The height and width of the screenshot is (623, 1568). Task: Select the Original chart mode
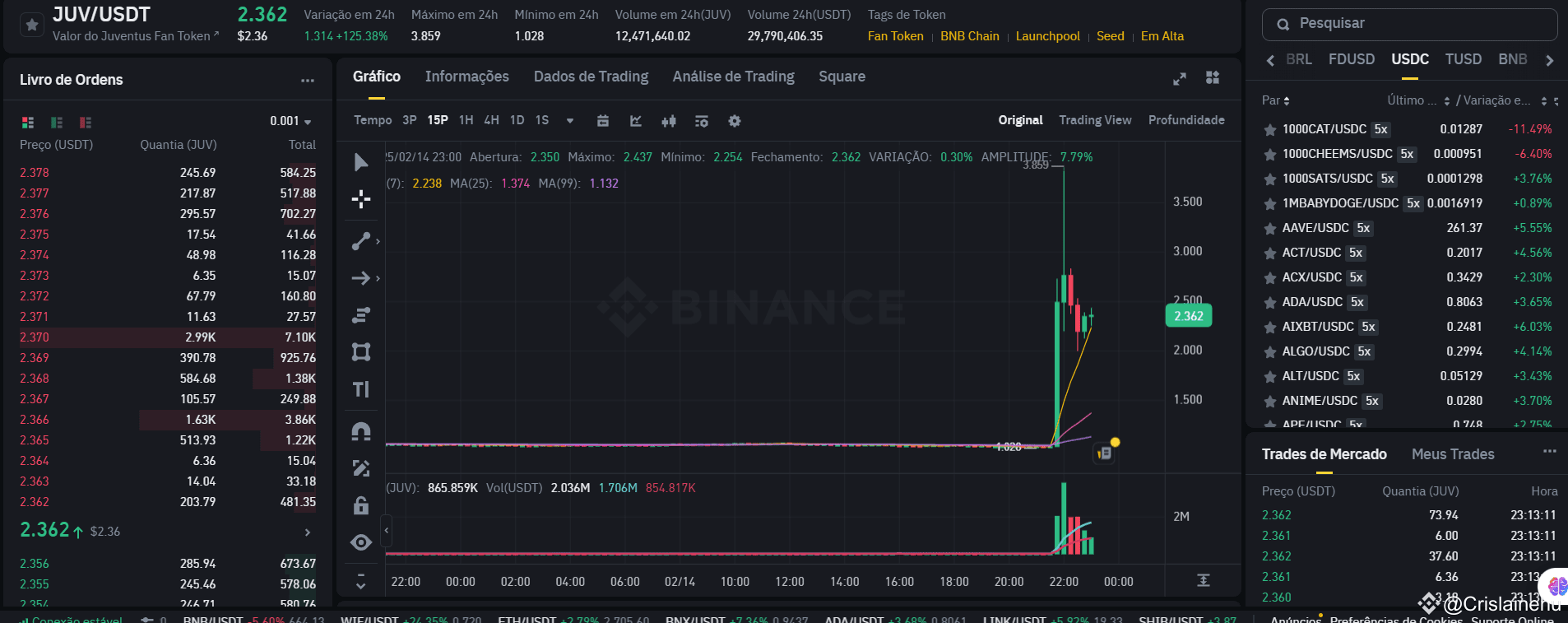click(1020, 120)
